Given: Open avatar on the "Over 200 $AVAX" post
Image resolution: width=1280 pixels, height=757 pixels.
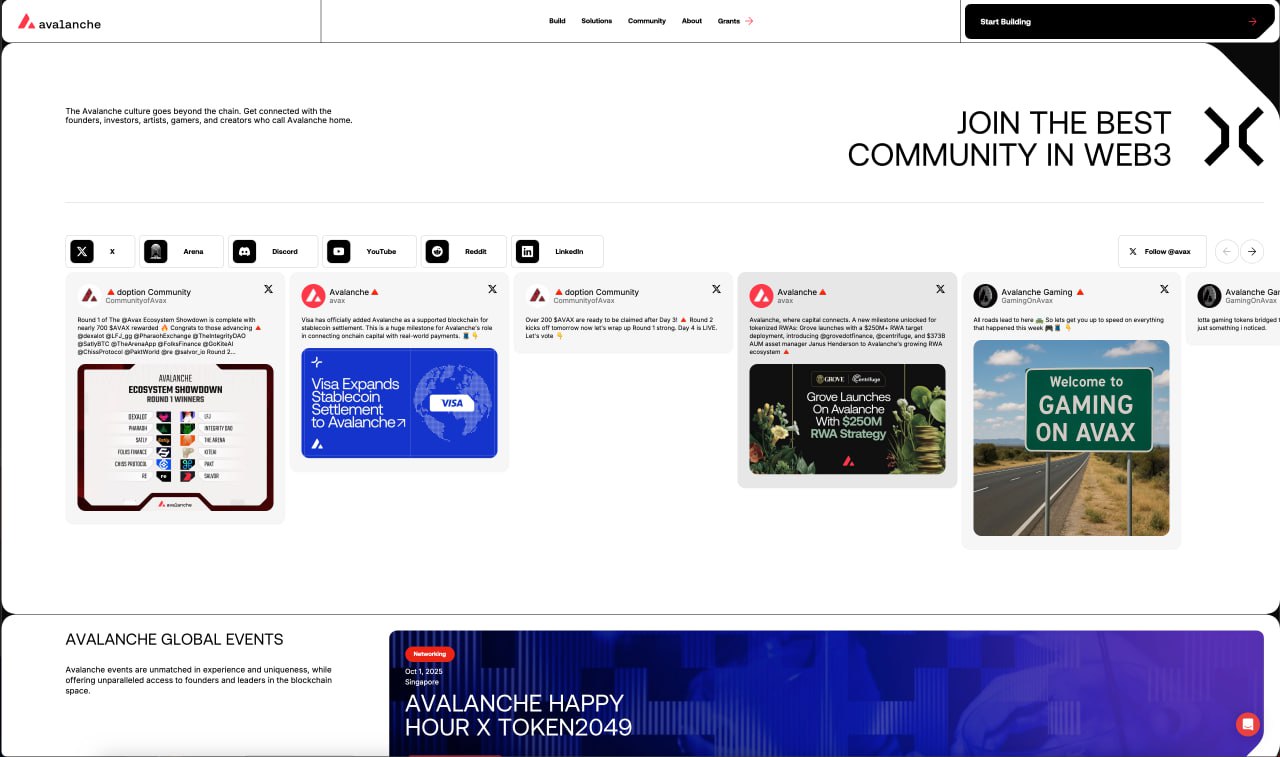Looking at the screenshot, I should coord(537,295).
